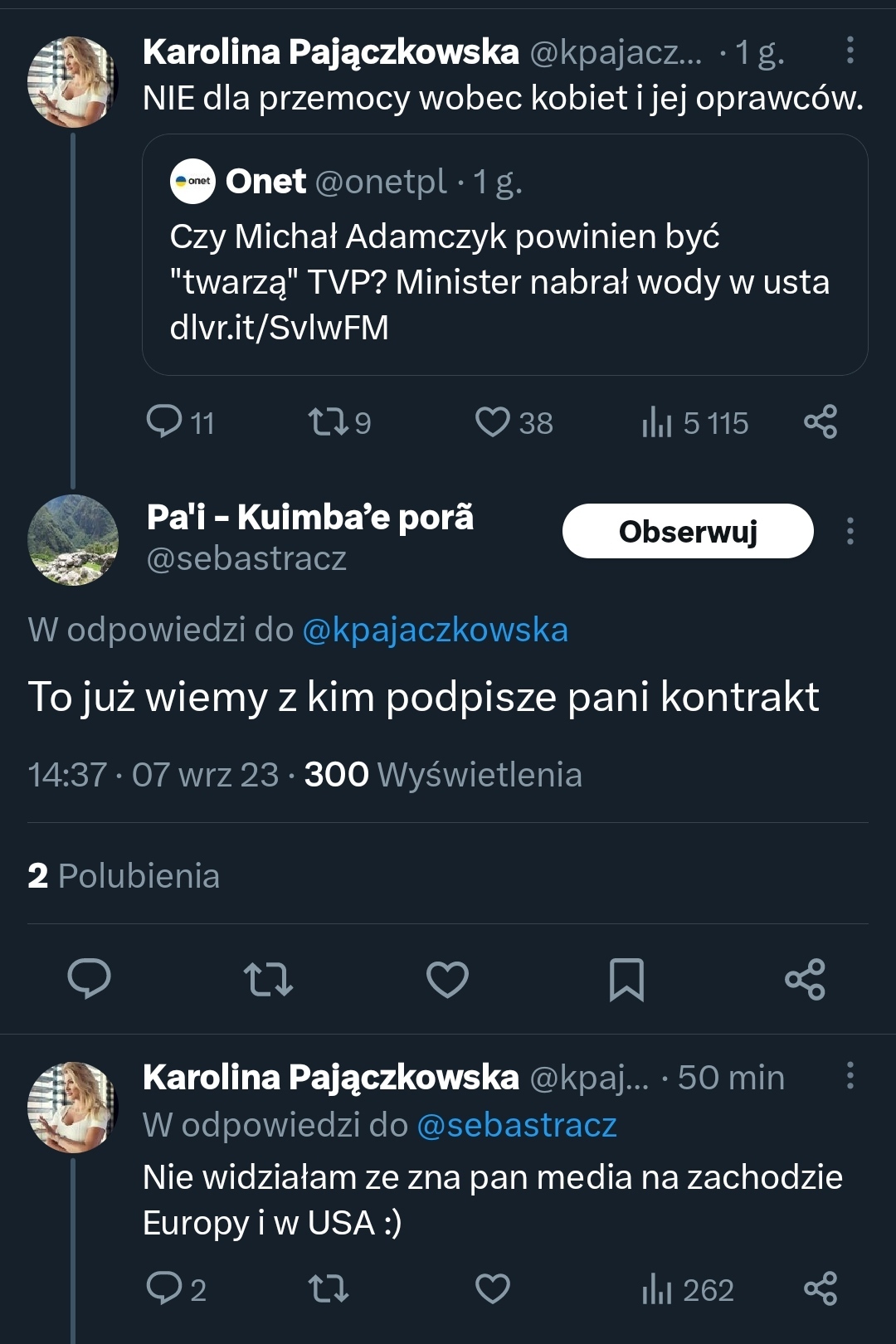This screenshot has width=896, height=1344.
Task: Reply to the main sebastracz tweet
Action: pyautogui.click(x=89, y=979)
